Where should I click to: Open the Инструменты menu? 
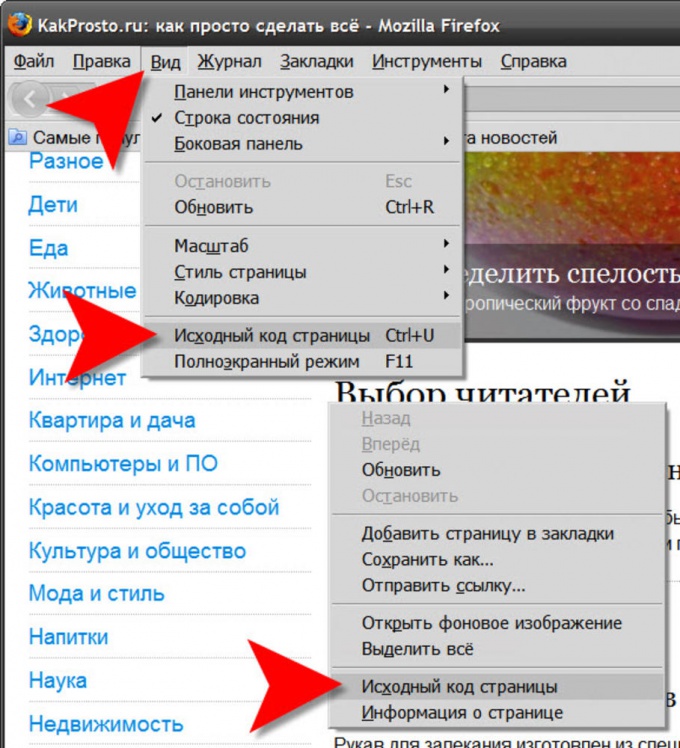(x=427, y=62)
